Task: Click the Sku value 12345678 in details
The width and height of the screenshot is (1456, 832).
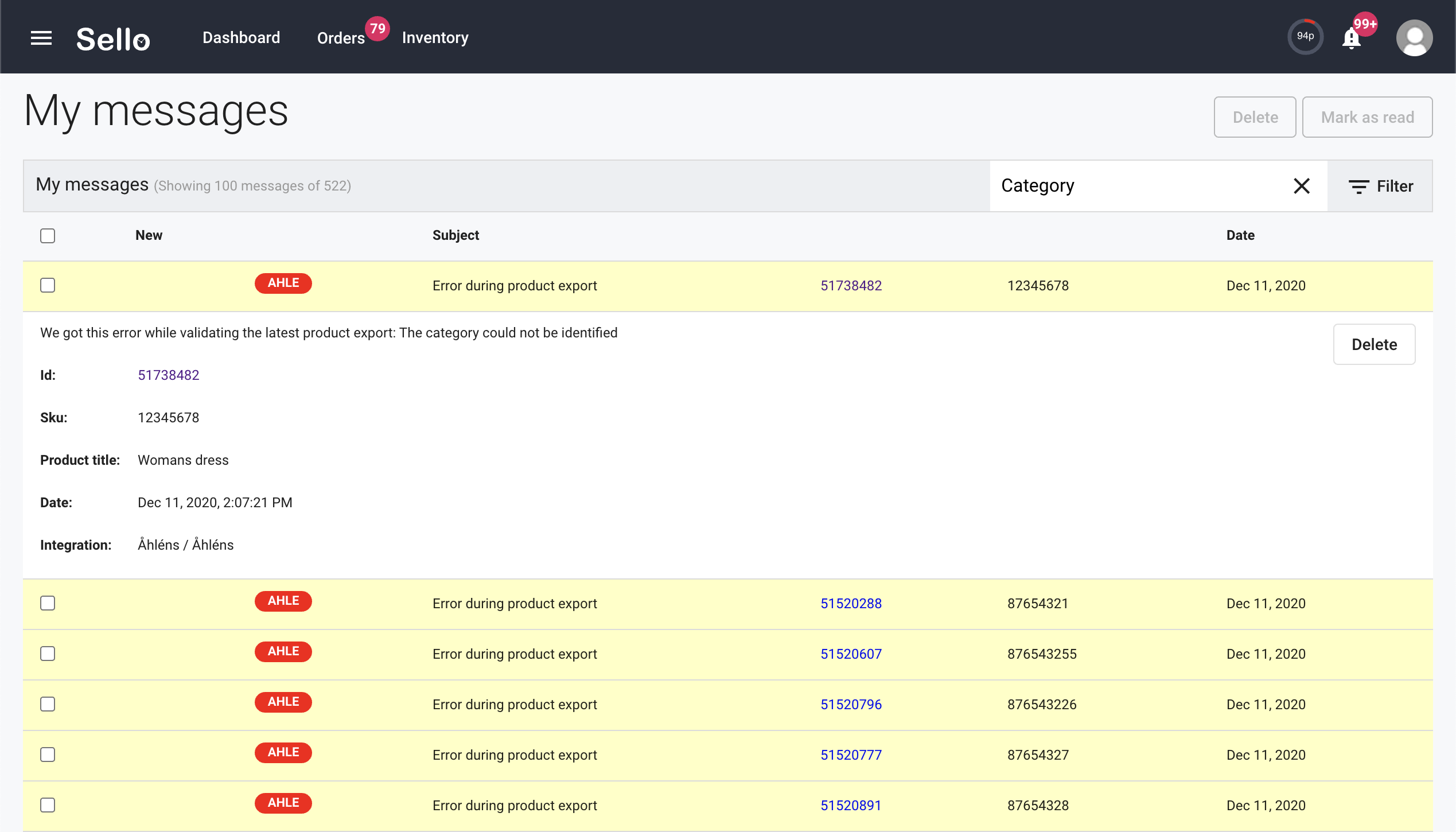Action: point(168,418)
